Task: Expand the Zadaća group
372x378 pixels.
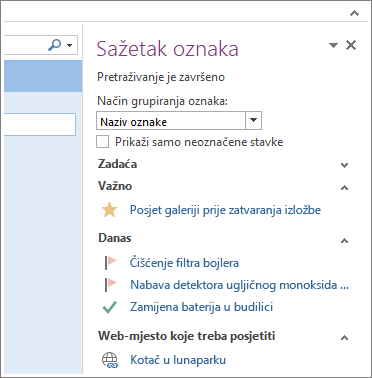Action: tap(345, 165)
